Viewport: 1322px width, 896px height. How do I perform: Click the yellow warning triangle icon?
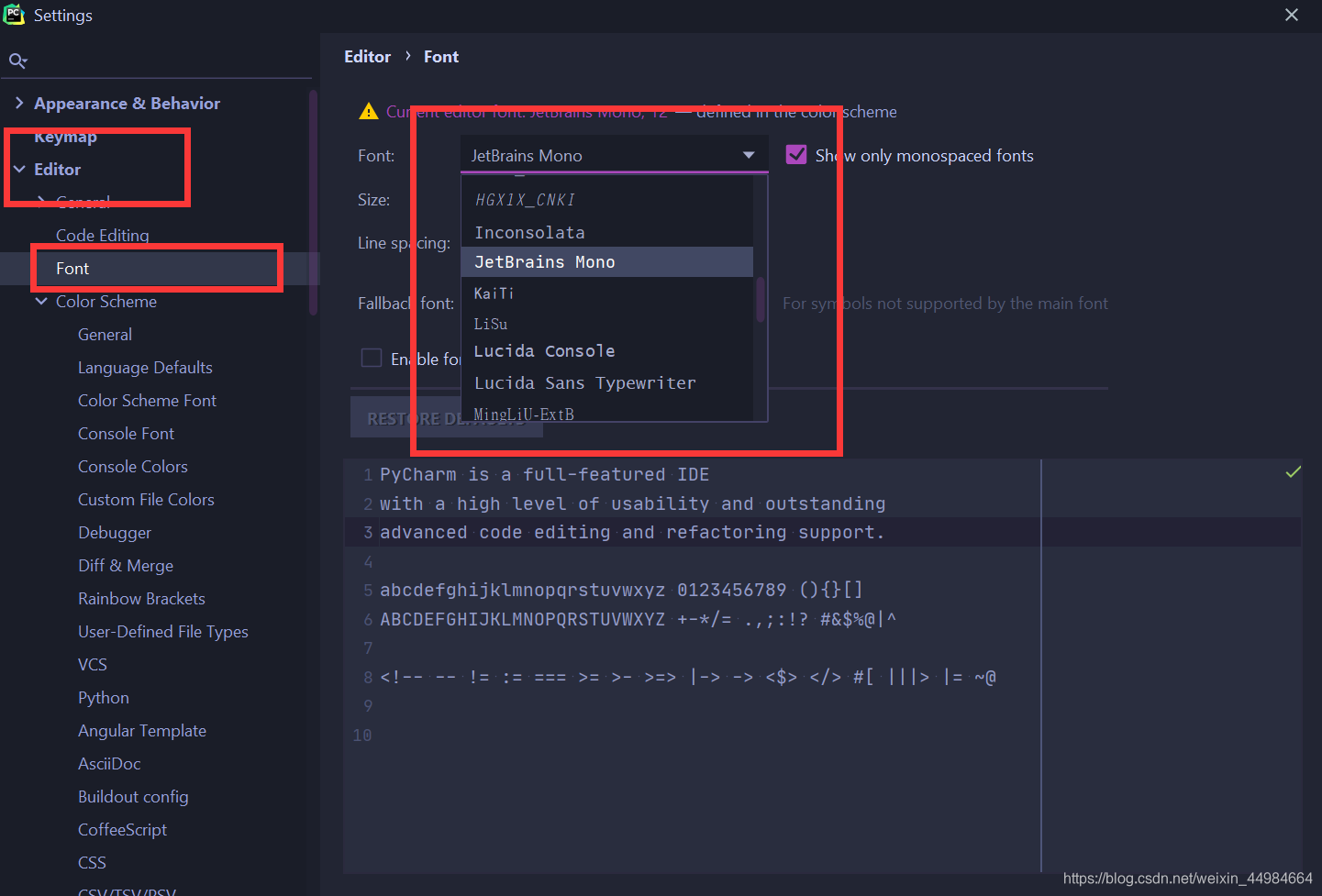click(369, 112)
